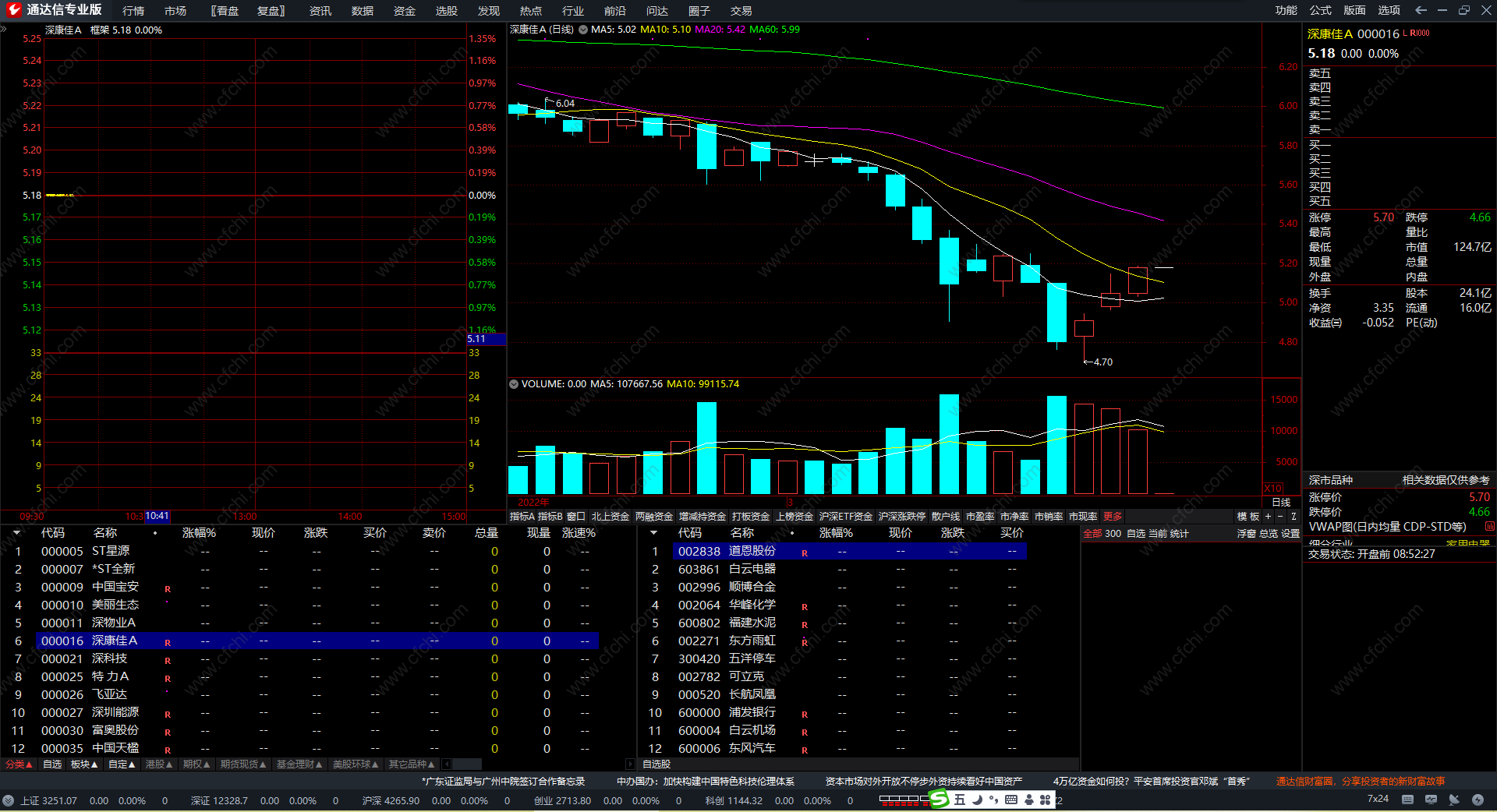
Task: Click the moon icon on the IME bar
Action: point(977,800)
